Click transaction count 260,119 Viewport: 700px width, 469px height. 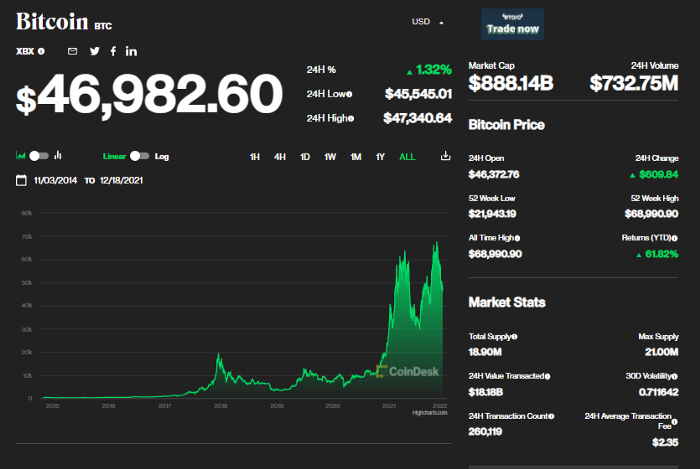[485, 432]
